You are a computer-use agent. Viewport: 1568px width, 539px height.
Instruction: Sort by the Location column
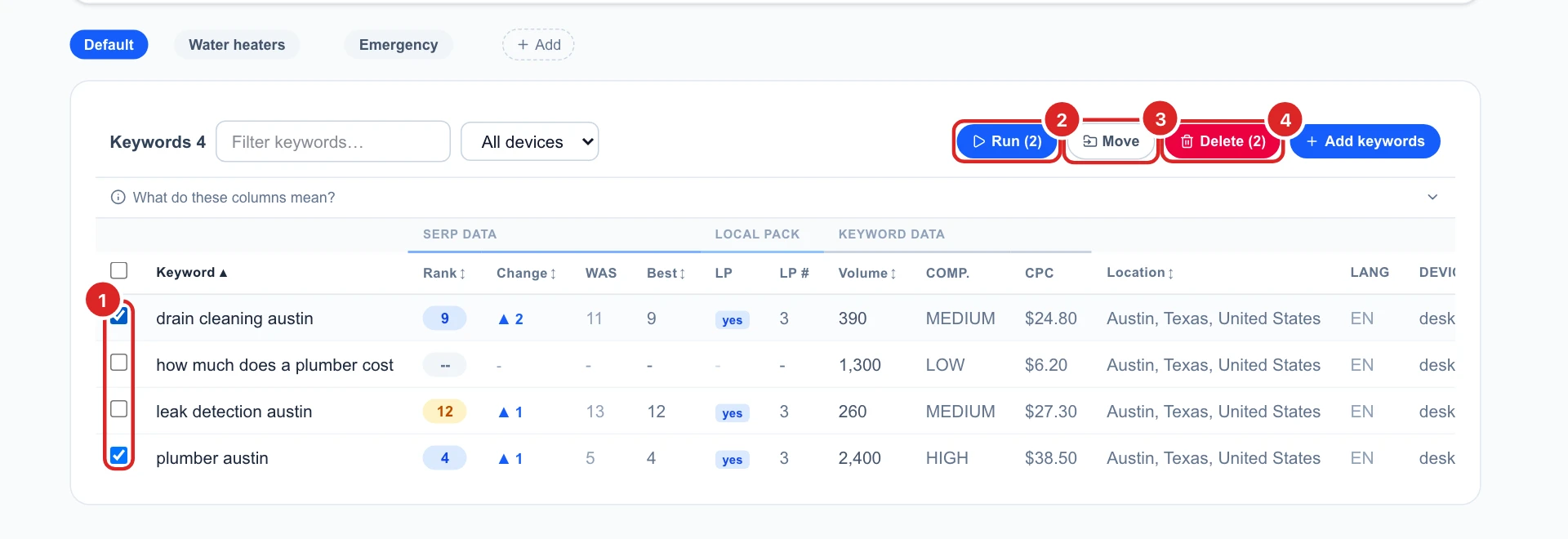pos(1140,273)
